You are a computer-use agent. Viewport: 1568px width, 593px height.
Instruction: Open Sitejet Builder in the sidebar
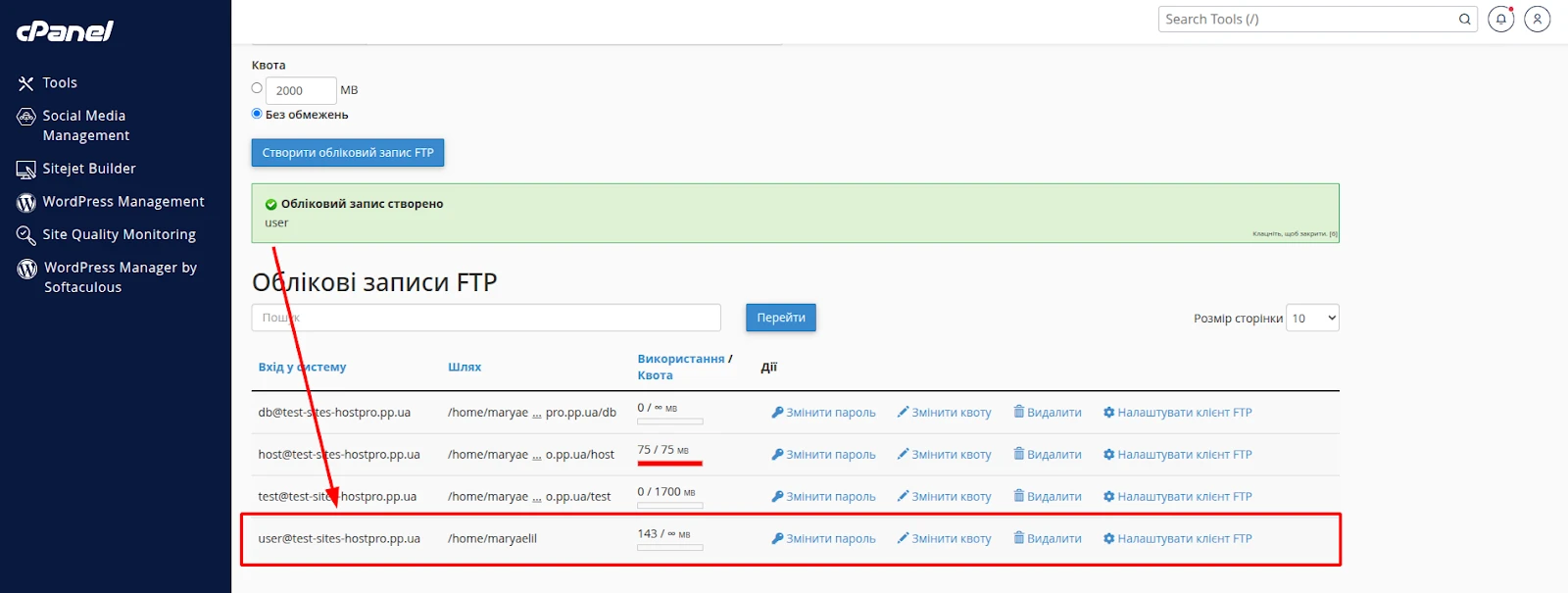[x=88, y=169]
